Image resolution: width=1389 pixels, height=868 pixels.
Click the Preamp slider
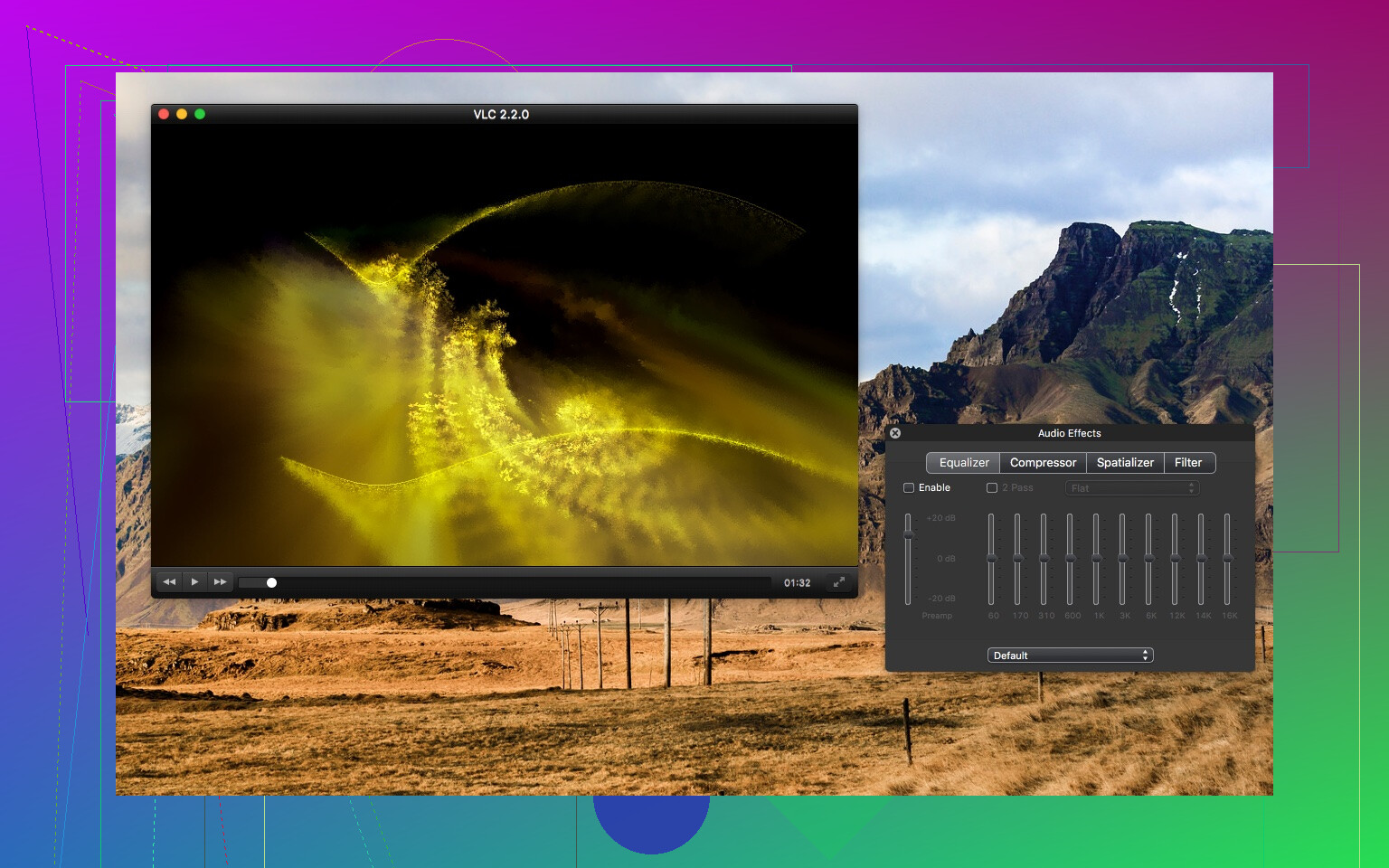click(909, 535)
